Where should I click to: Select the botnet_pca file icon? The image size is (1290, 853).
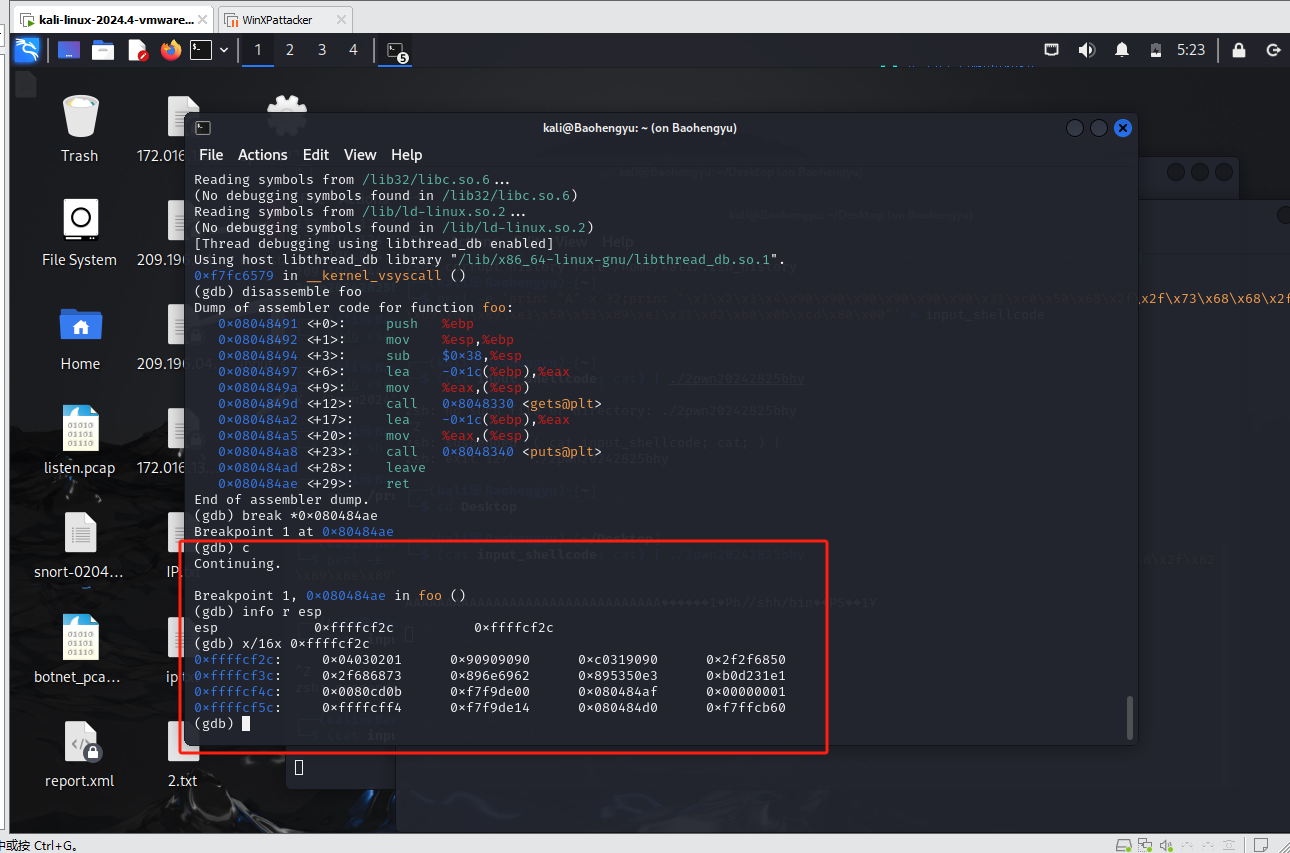tap(79, 648)
